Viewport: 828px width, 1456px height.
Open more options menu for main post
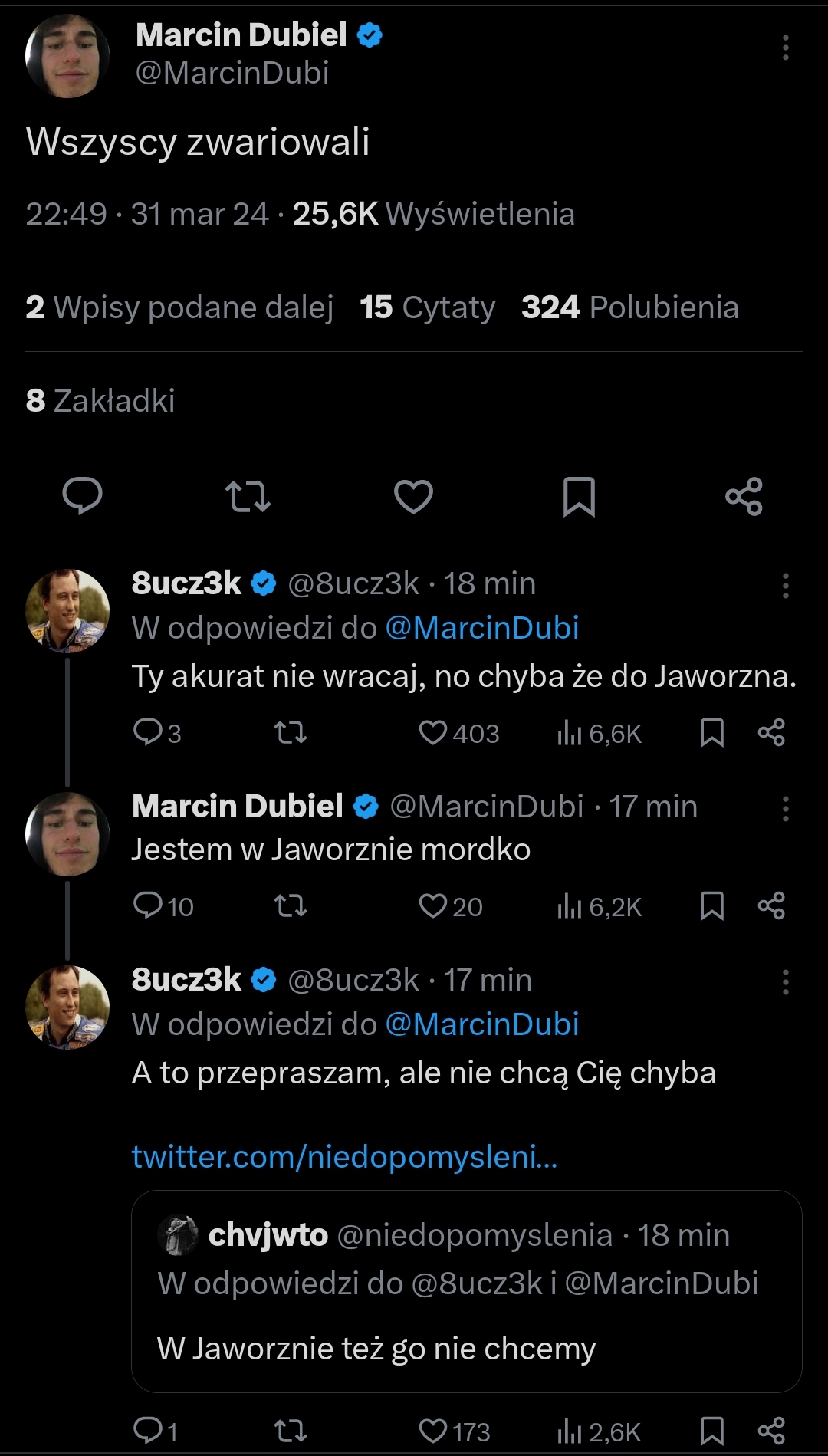[x=785, y=48]
